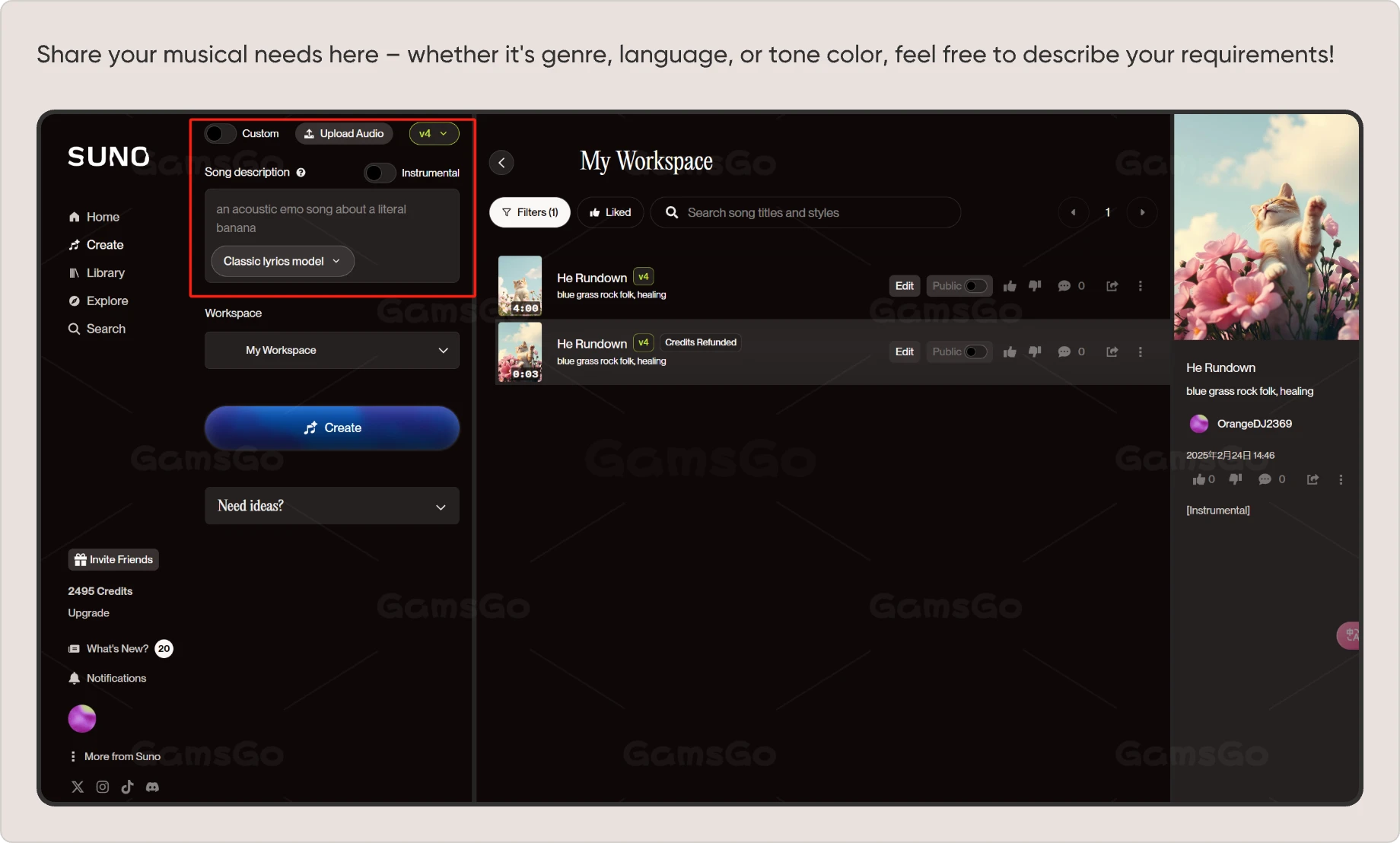Viewport: 1400px width, 843px height.
Task: Share song from the details panel
Action: [1312, 479]
